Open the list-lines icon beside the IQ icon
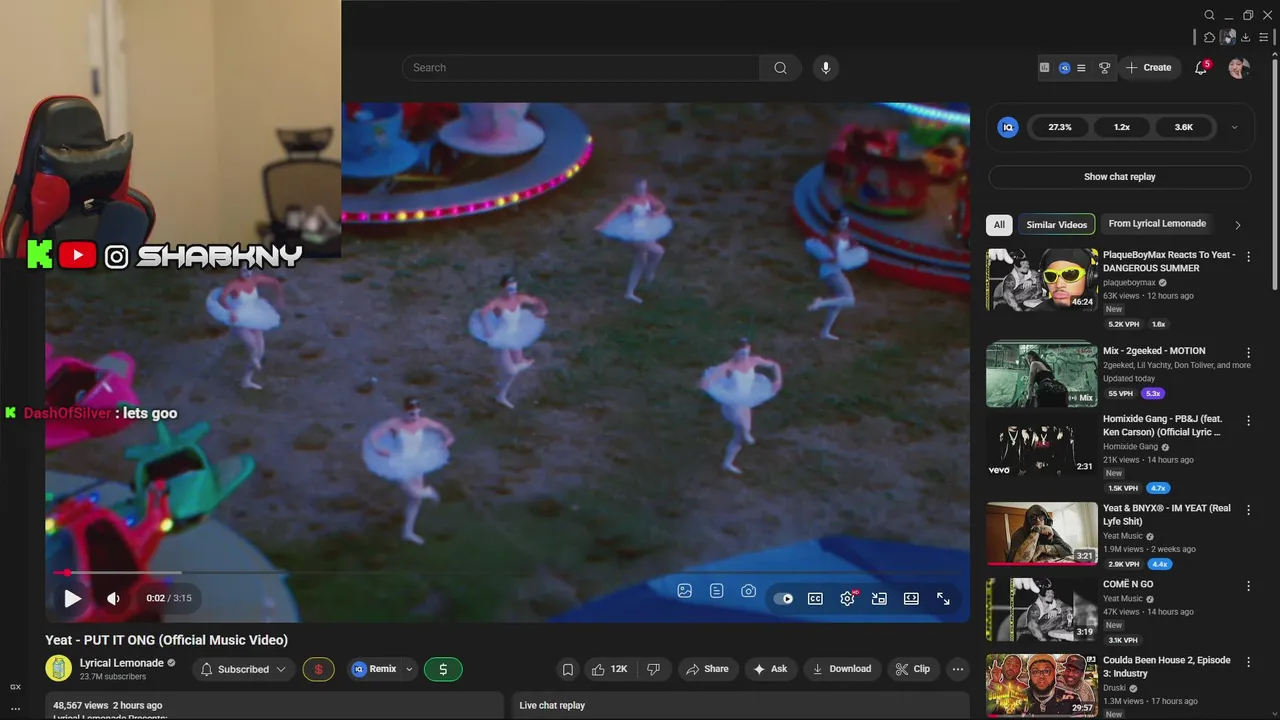 pos(1081,68)
